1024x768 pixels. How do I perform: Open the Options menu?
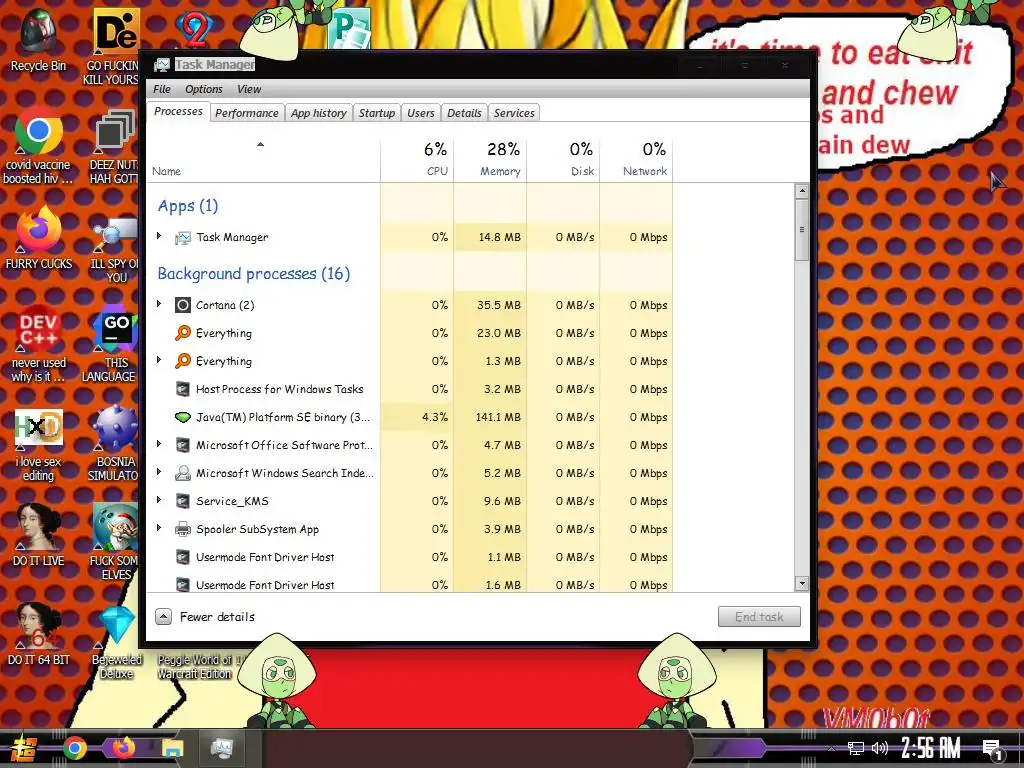(x=204, y=89)
